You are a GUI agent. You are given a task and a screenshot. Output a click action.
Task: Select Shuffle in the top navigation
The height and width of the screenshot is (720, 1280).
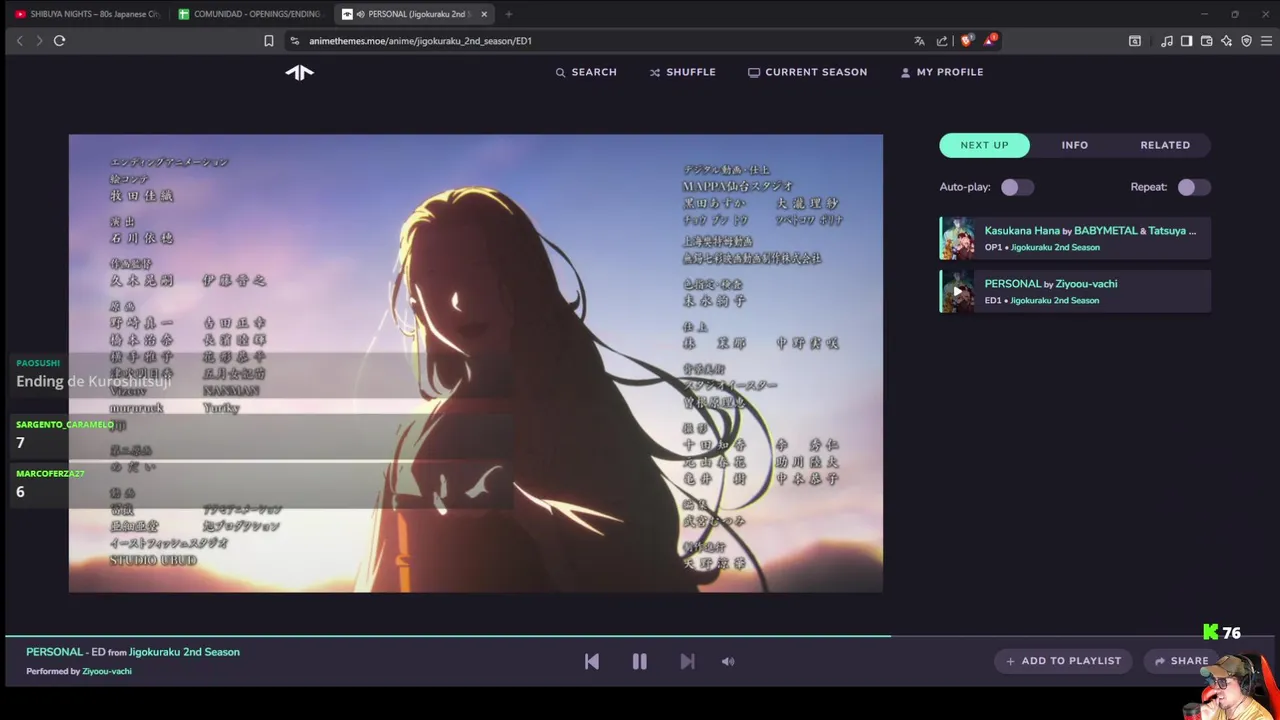[683, 72]
